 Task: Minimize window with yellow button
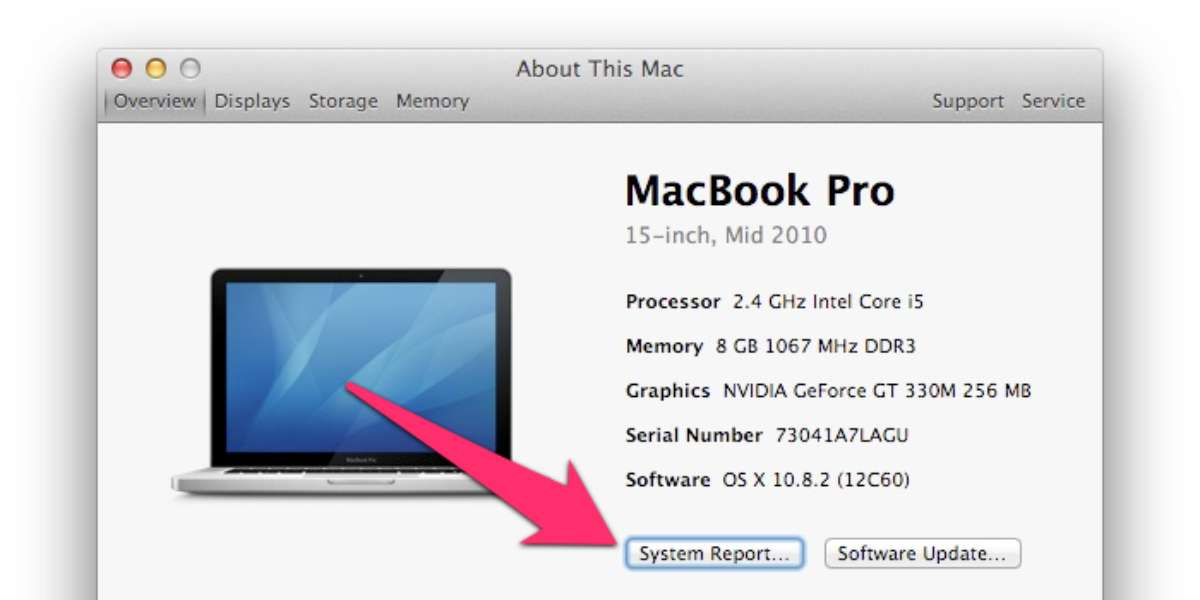point(156,69)
